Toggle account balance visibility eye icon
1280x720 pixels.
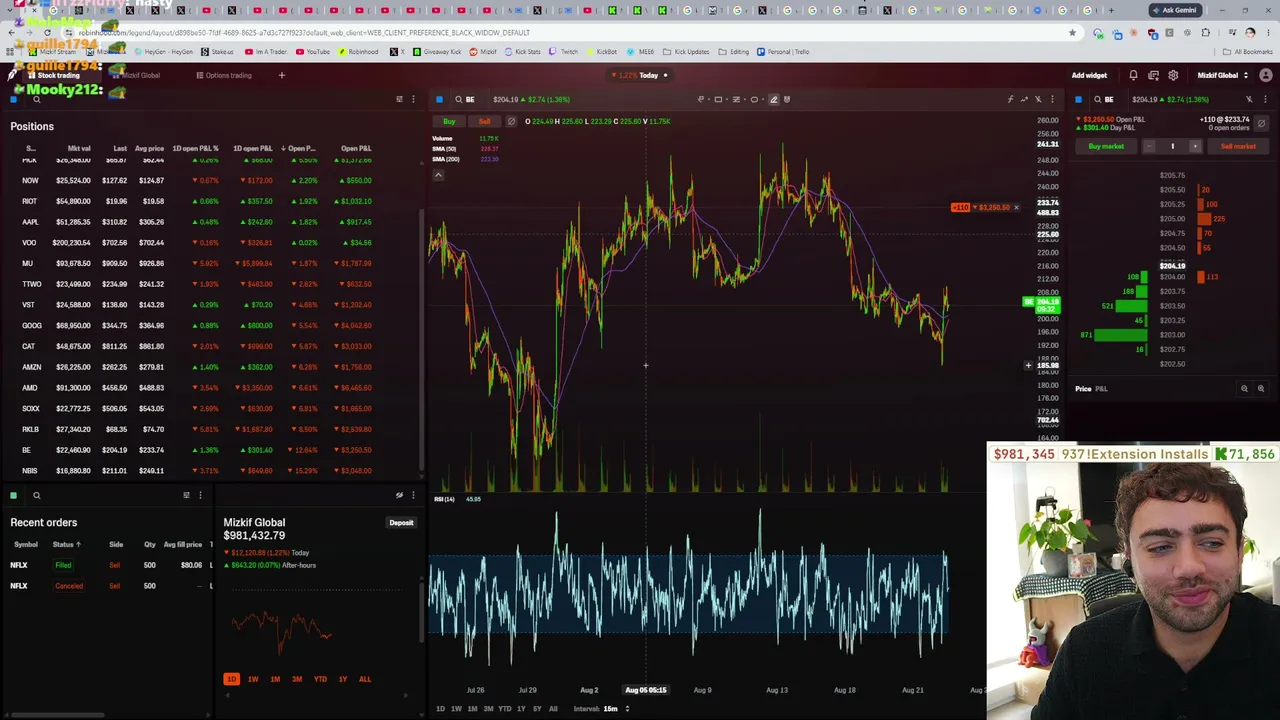point(399,495)
